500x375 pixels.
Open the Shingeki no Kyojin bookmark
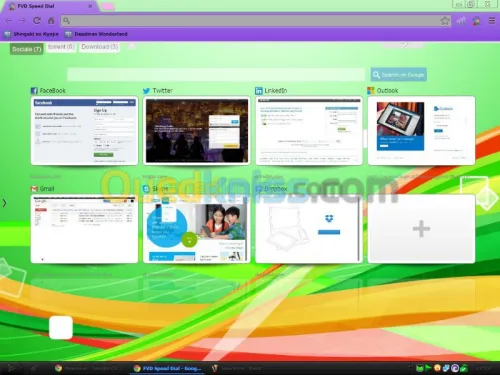tap(31, 34)
